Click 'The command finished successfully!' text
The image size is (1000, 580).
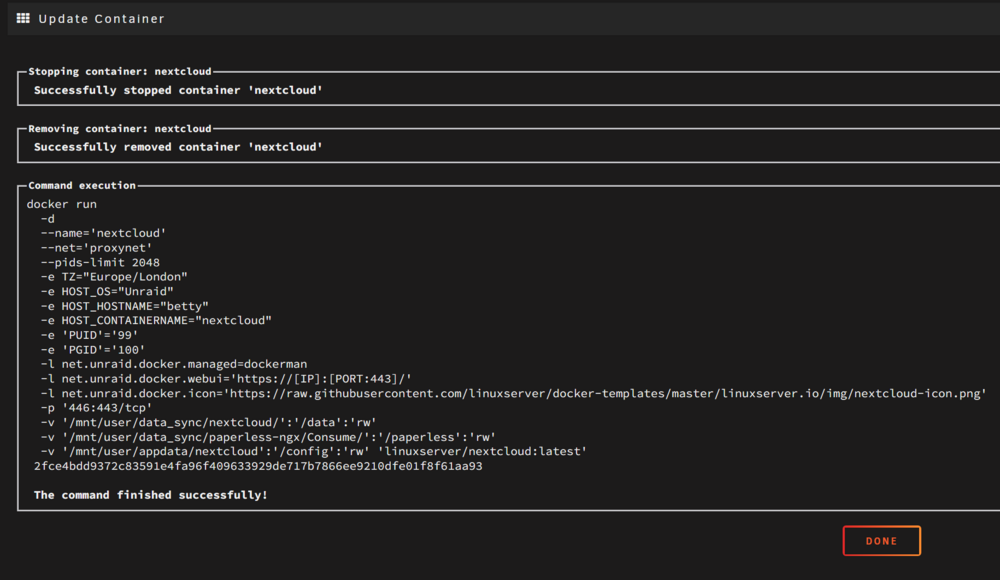click(151, 494)
